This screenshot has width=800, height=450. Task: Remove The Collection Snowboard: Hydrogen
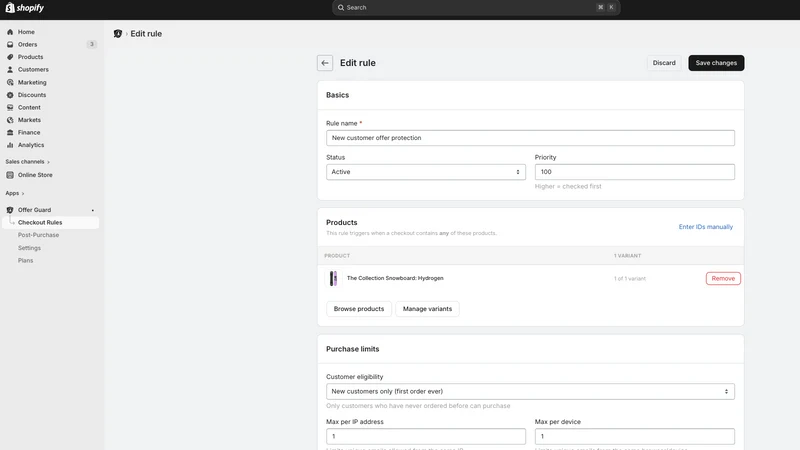coord(723,279)
